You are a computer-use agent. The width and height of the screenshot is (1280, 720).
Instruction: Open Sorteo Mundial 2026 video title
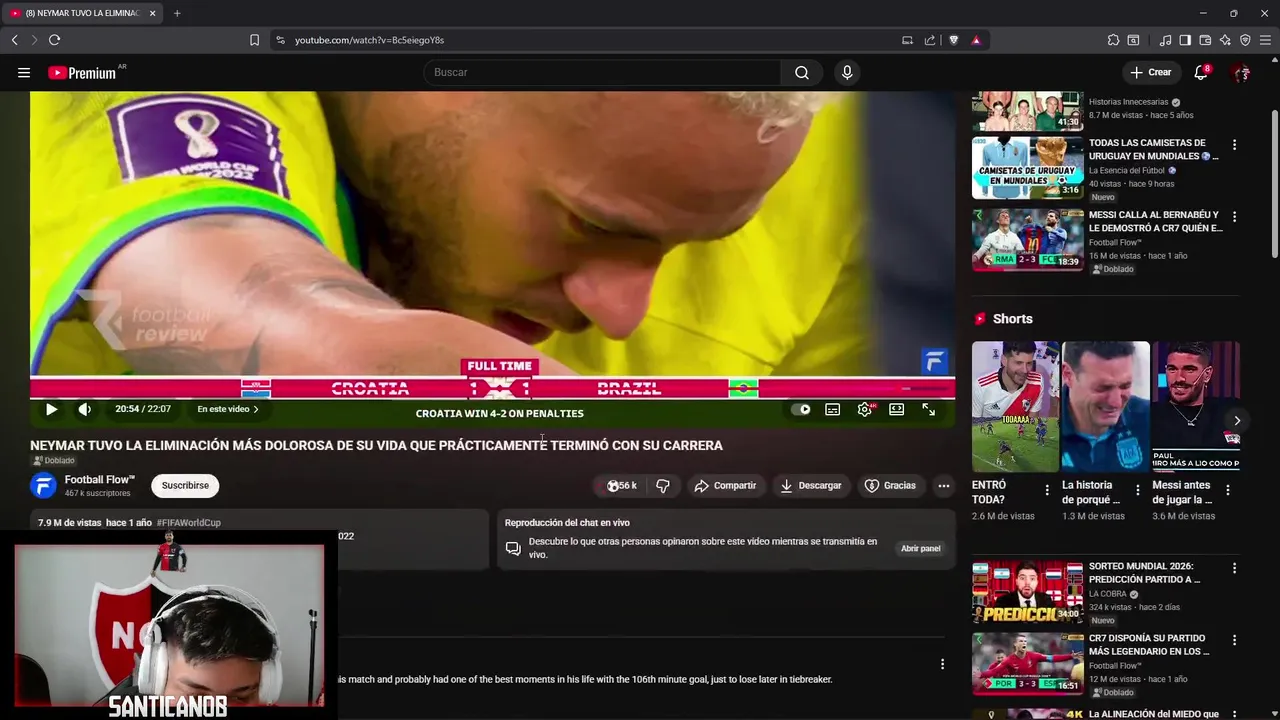pos(1144,572)
